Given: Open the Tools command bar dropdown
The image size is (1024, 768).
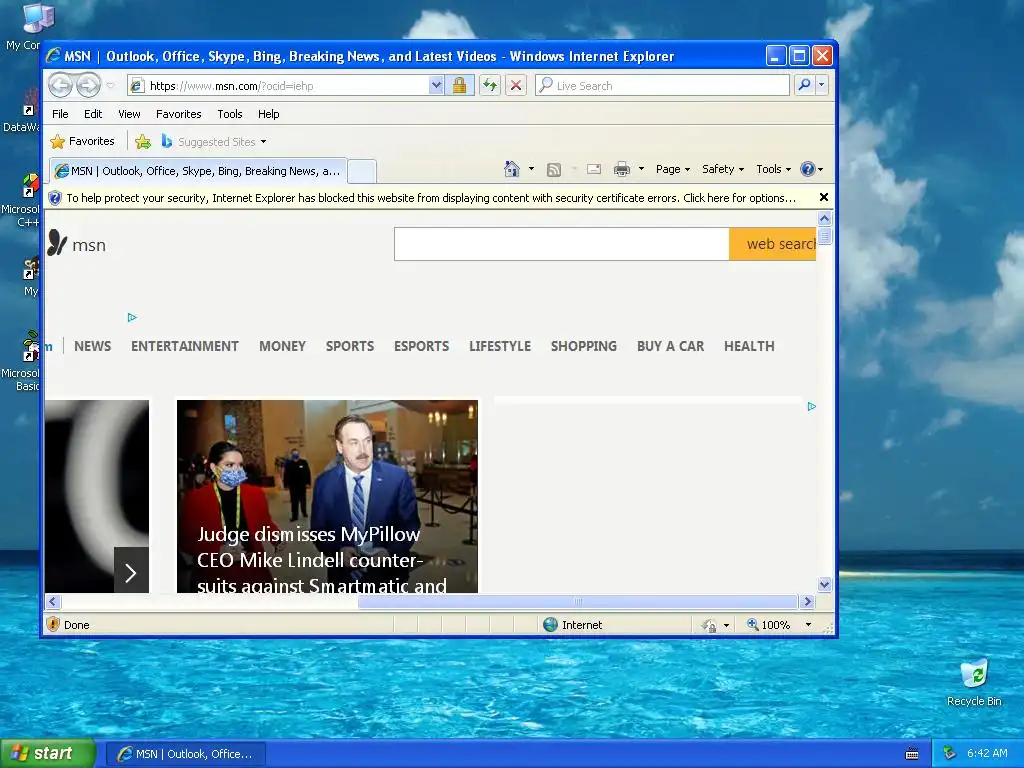Looking at the screenshot, I should (773, 169).
